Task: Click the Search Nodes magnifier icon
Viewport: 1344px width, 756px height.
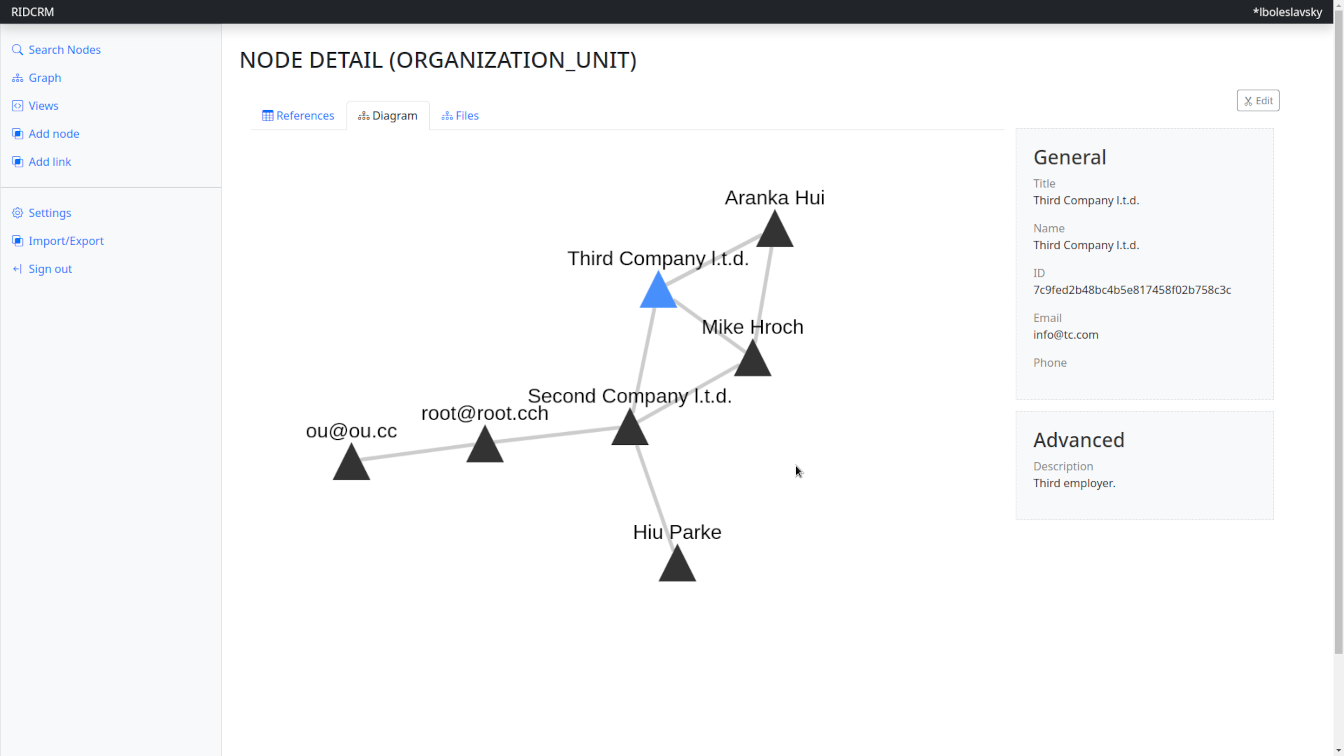Action: coord(16,49)
